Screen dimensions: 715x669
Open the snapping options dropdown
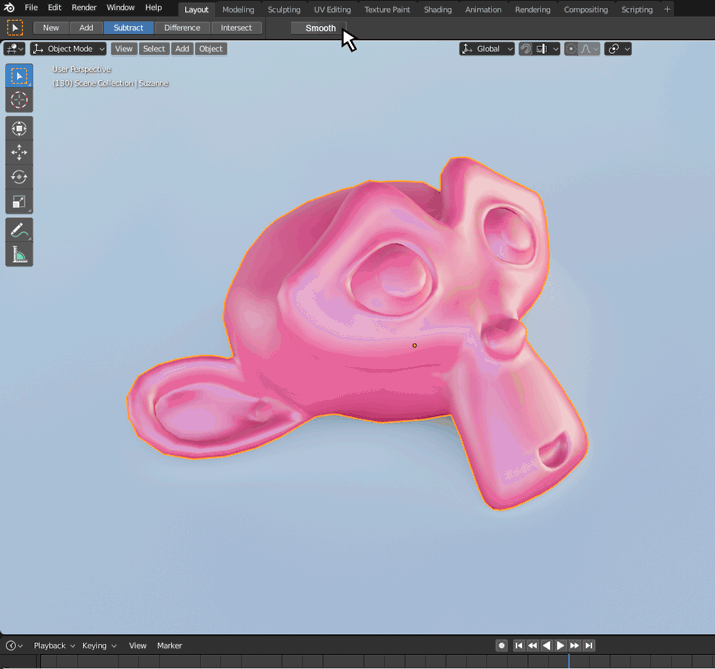tap(546, 49)
